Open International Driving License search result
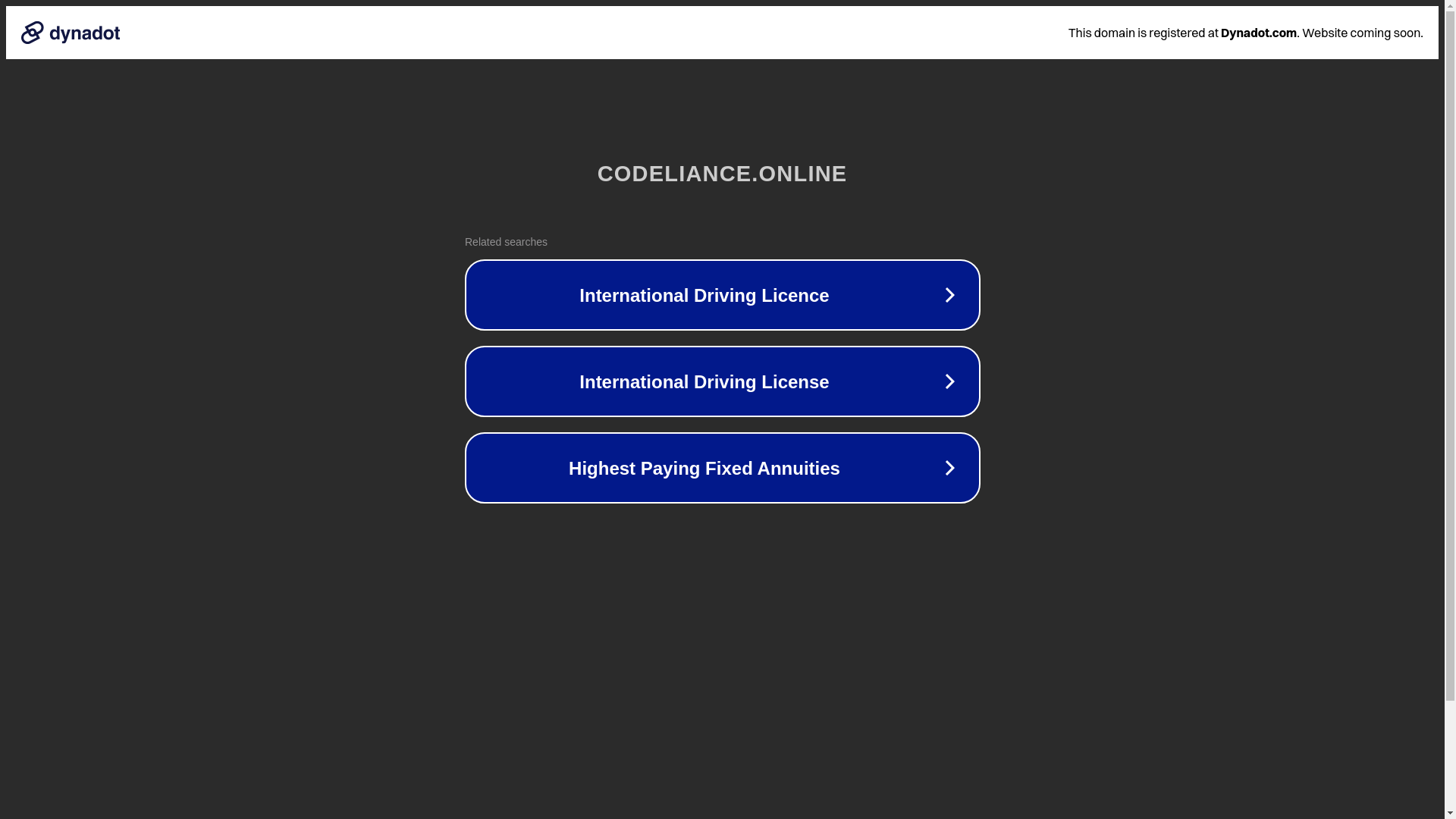The image size is (1456, 819). pos(722,381)
